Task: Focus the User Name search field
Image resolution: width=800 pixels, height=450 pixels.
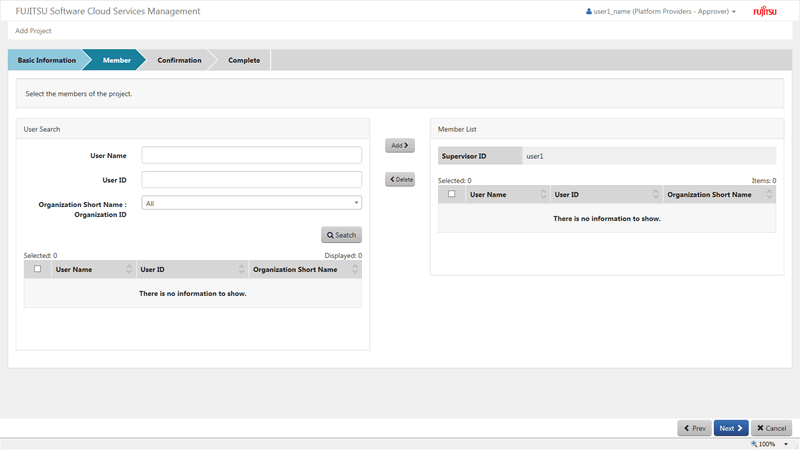Action: click(252, 155)
